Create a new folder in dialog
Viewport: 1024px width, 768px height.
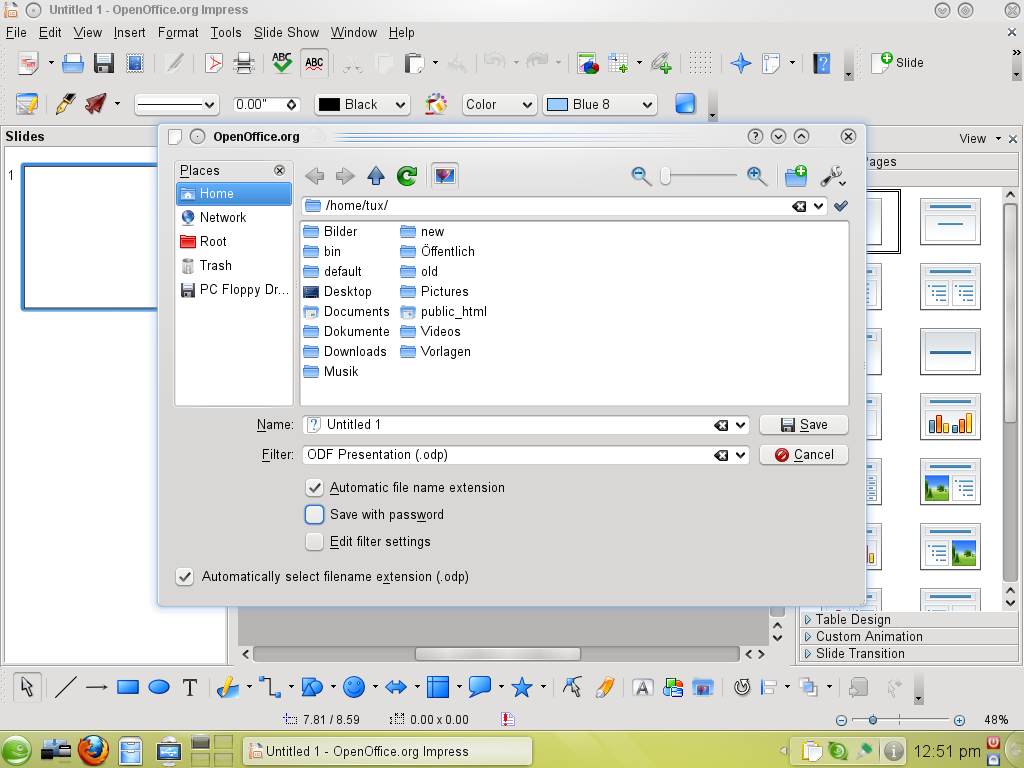pyautogui.click(x=795, y=176)
